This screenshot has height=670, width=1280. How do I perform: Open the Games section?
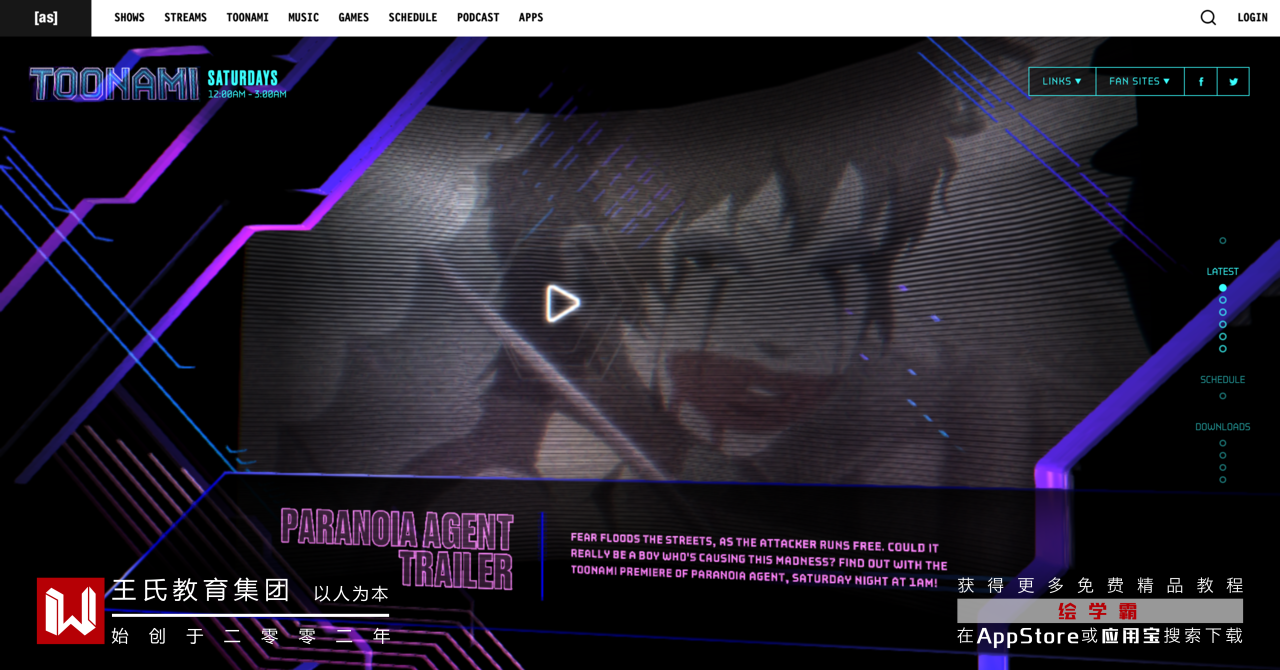point(353,18)
